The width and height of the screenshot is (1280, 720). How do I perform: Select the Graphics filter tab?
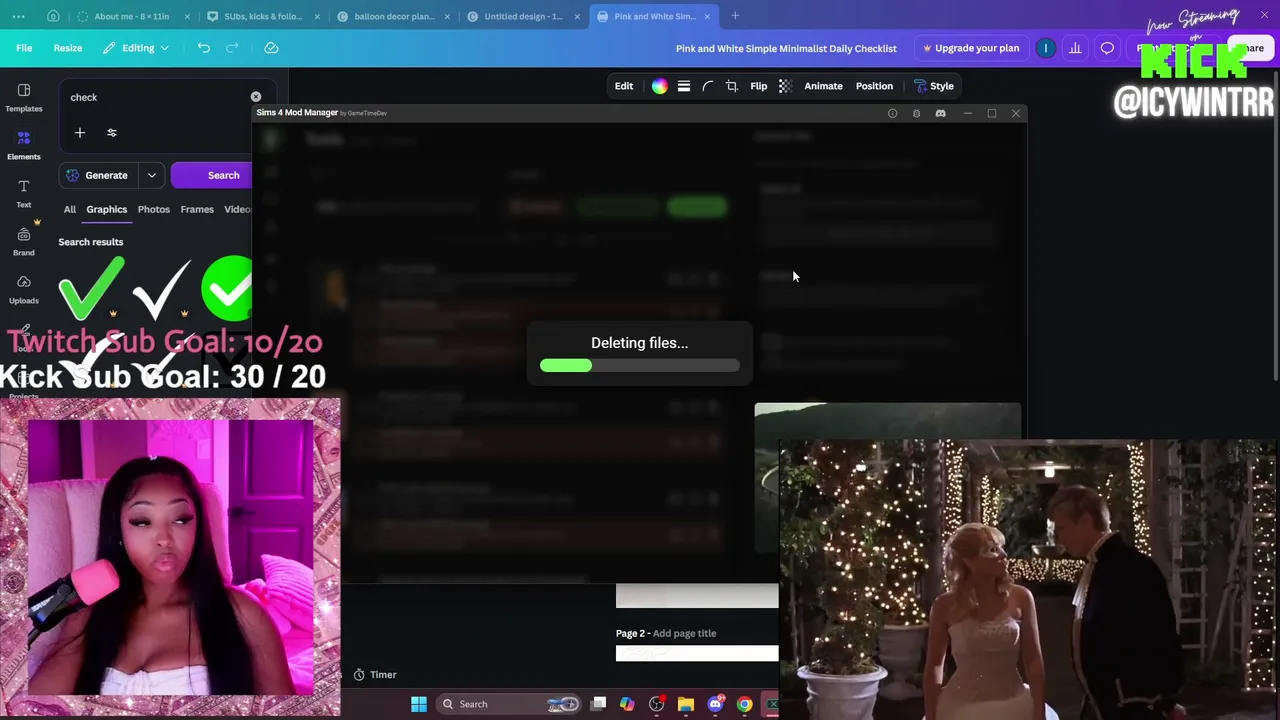tap(107, 209)
